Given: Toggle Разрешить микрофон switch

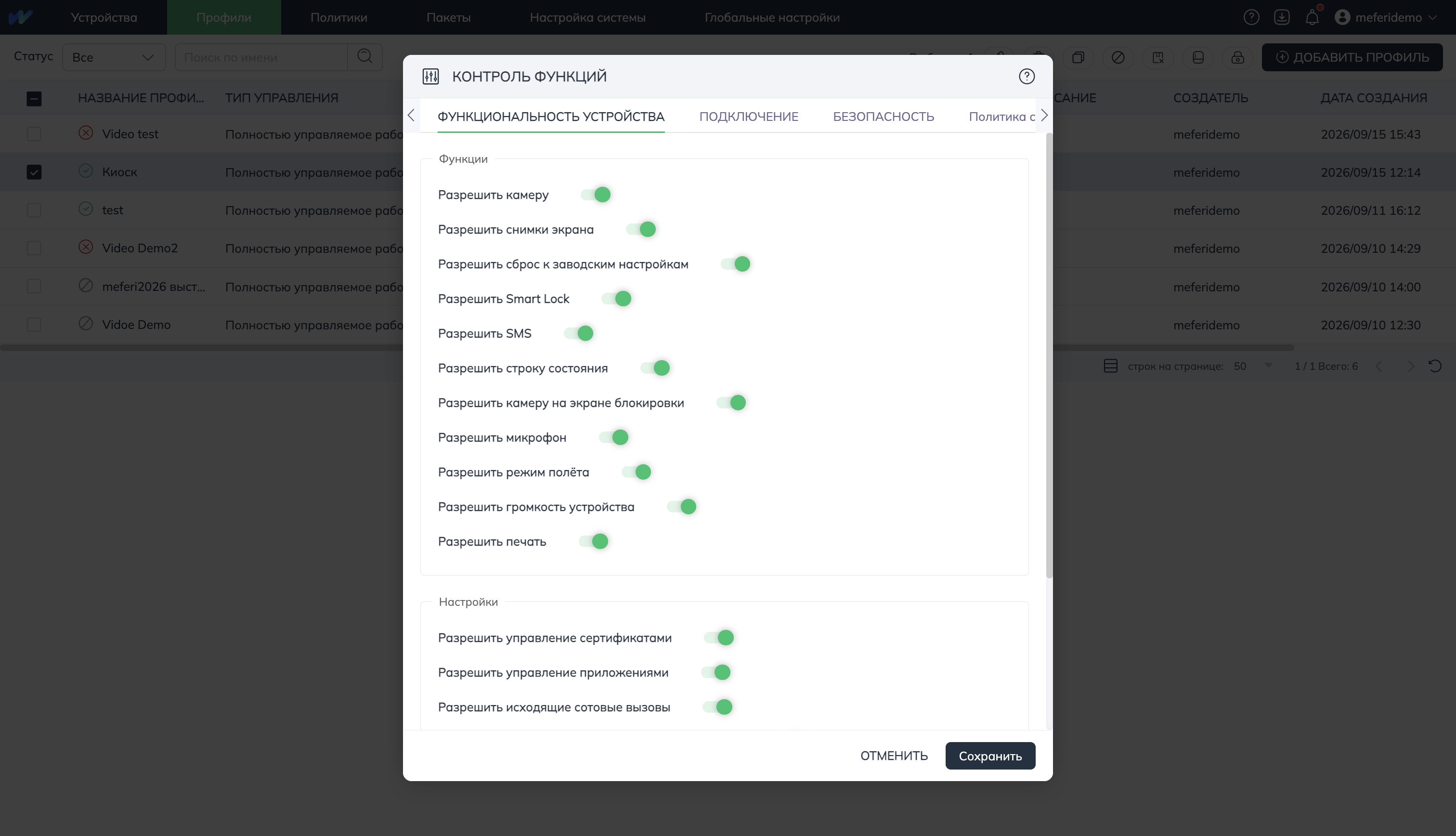Looking at the screenshot, I should tap(613, 438).
